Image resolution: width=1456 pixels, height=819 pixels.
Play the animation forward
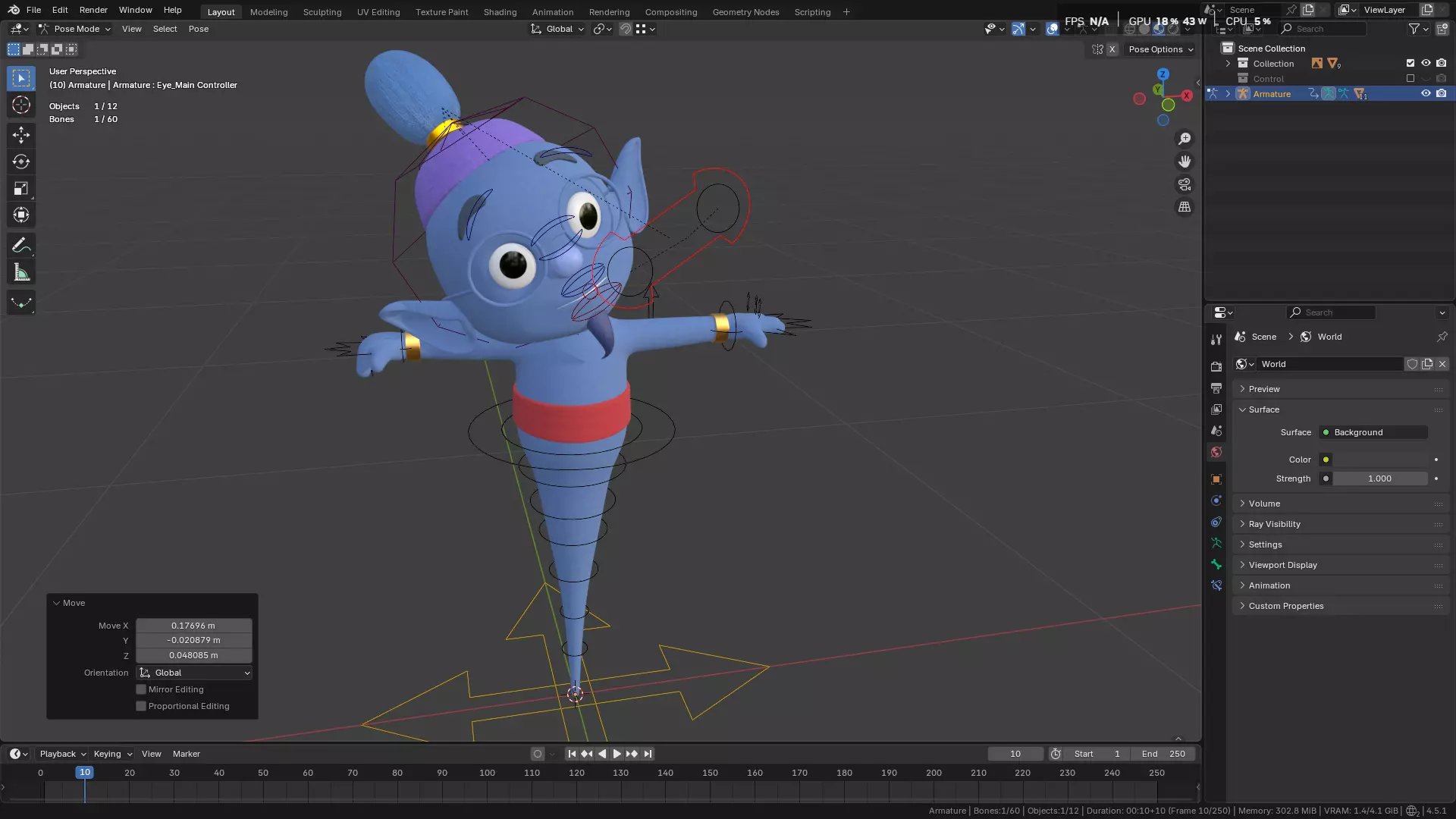click(x=617, y=754)
